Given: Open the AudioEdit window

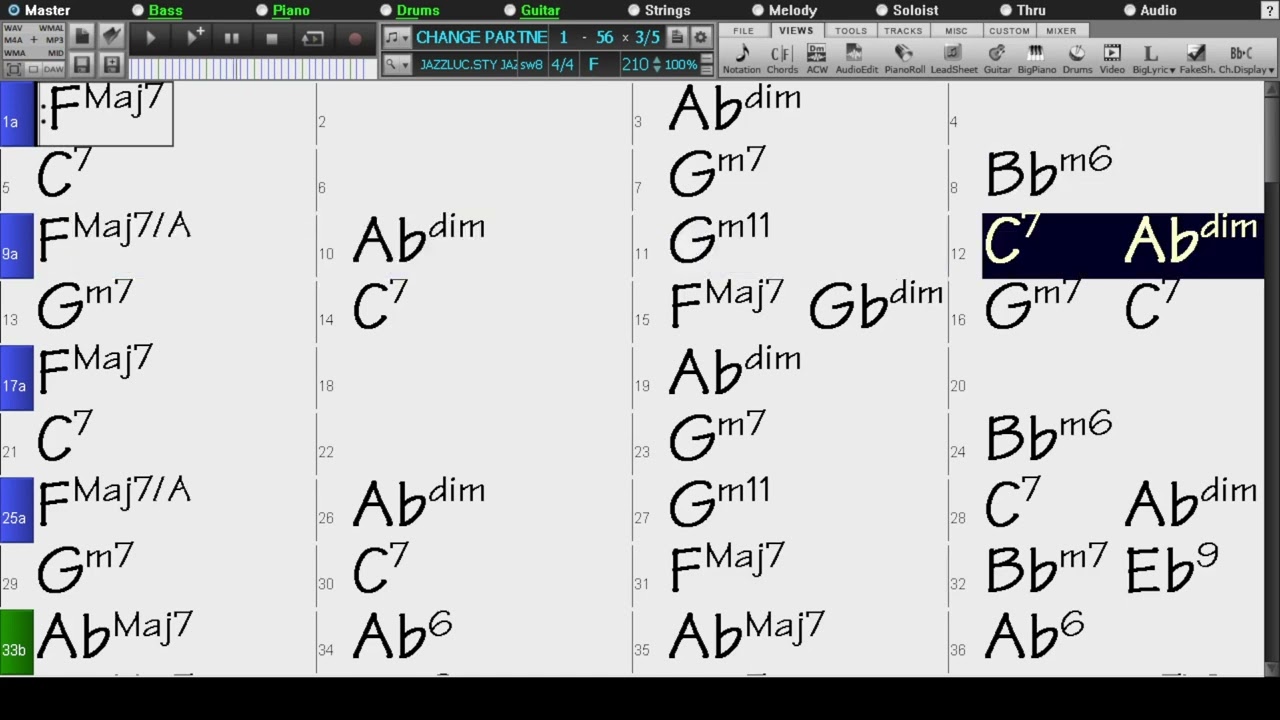Looking at the screenshot, I should [x=856, y=59].
